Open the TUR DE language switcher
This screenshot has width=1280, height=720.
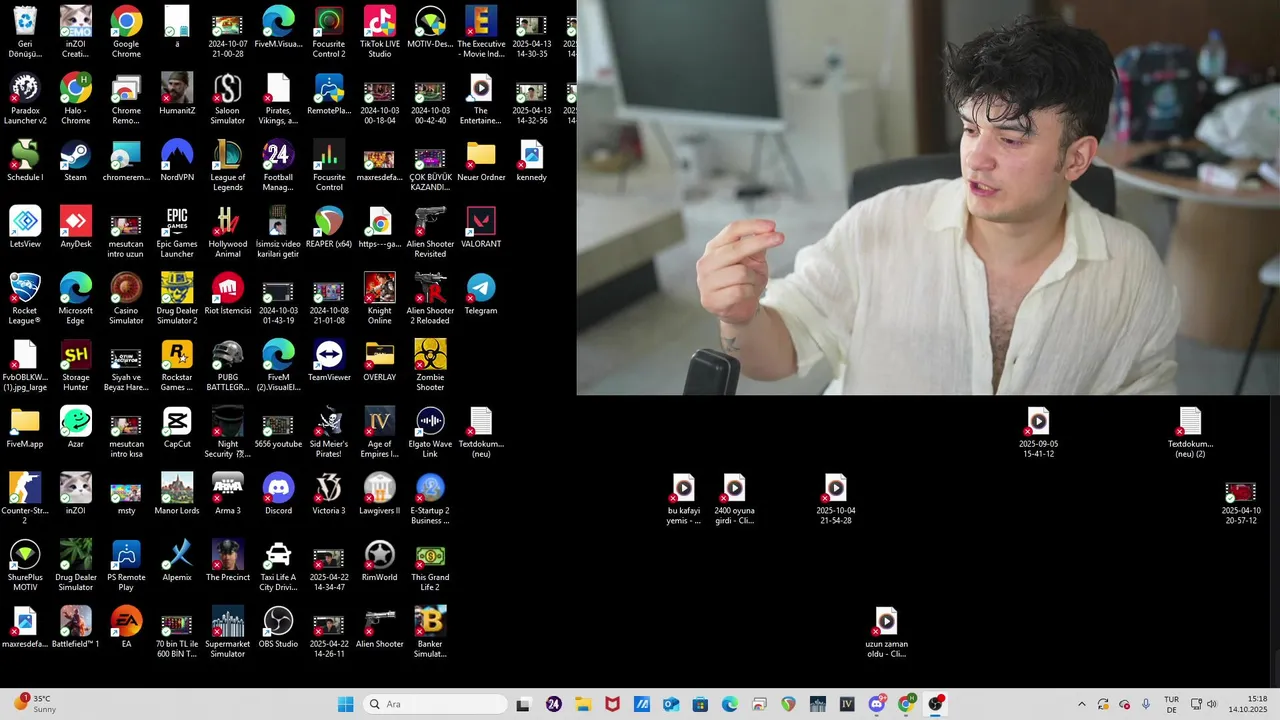pyautogui.click(x=1171, y=704)
